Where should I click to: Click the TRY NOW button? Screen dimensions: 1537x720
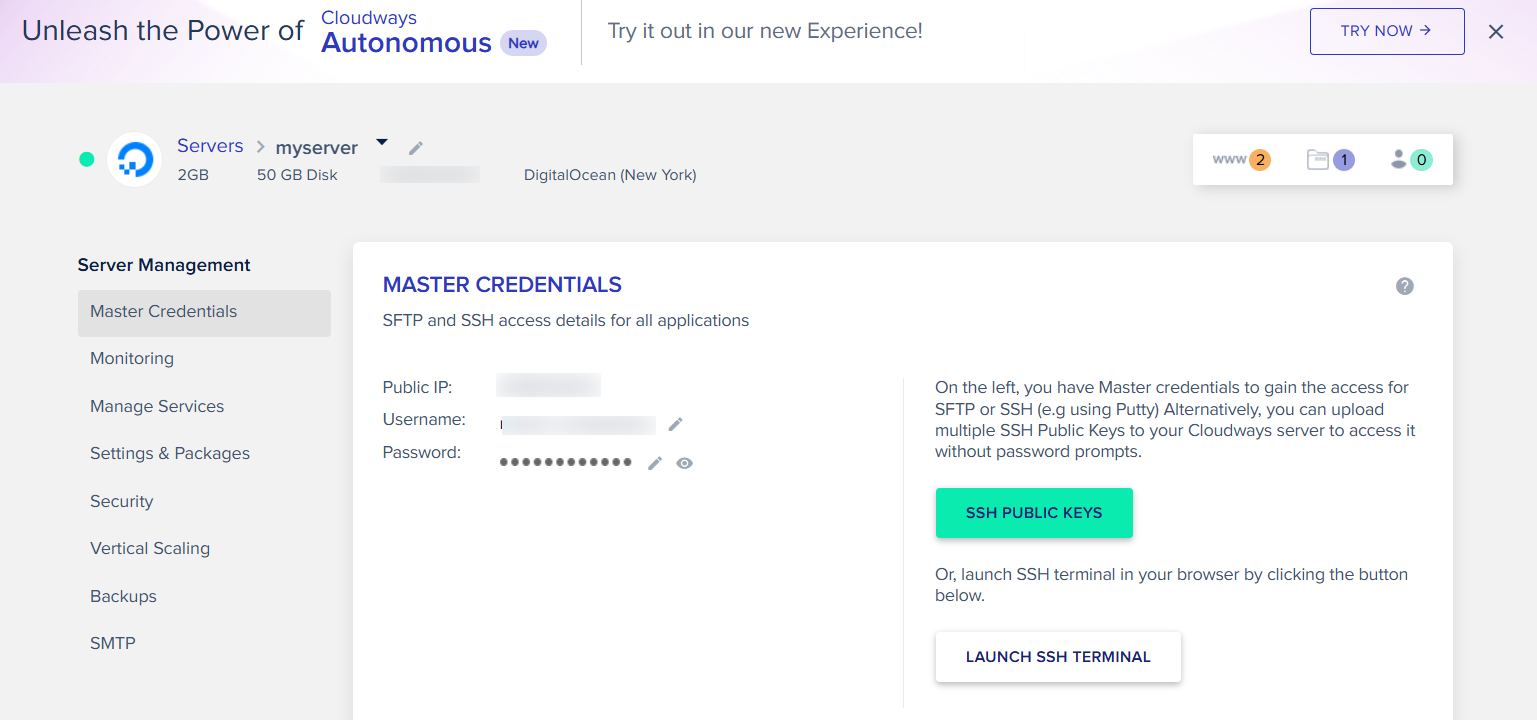point(1387,31)
